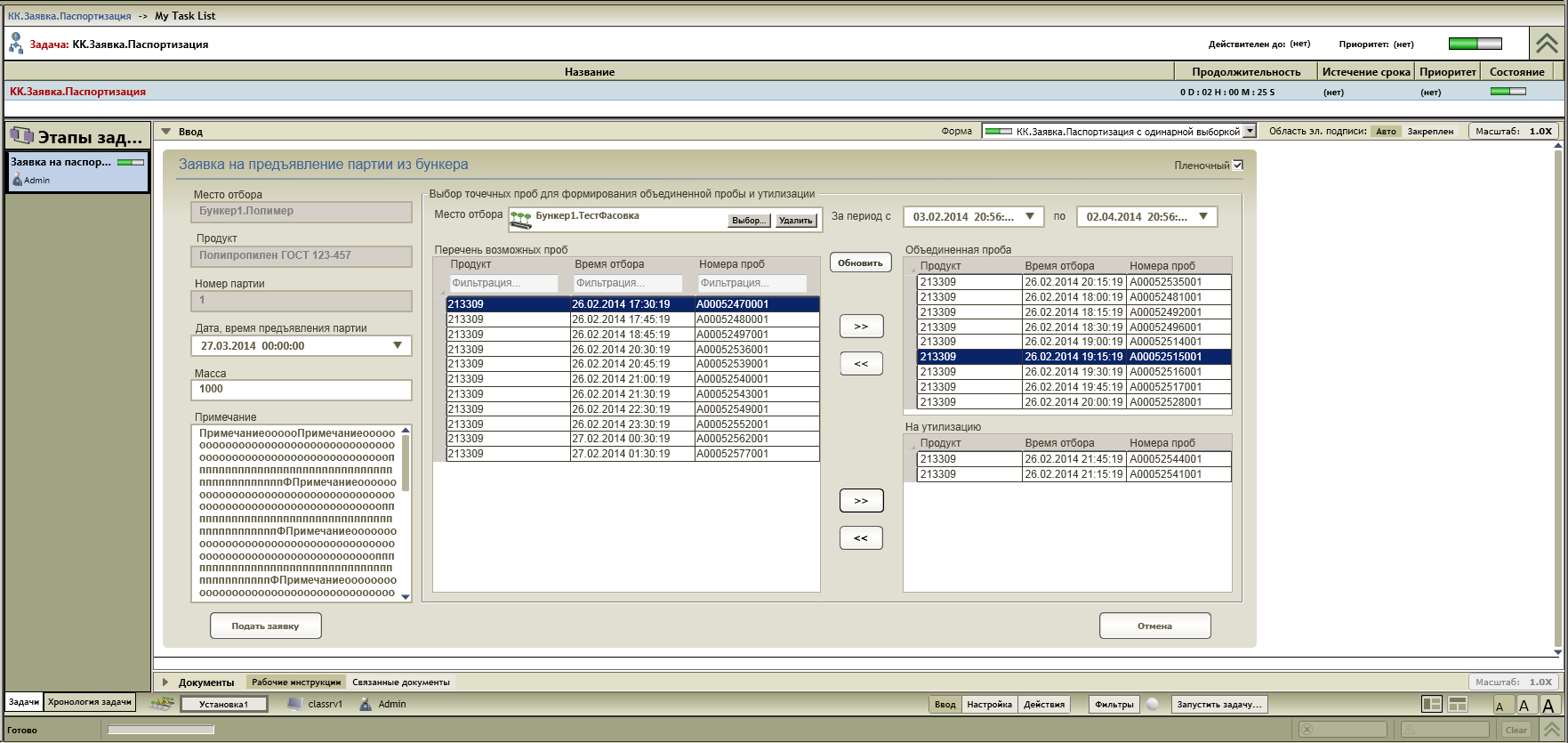Viewport: 1568px width, 743px height.
Task: Remove sample from Объединенная проба with <<
Action: click(861, 364)
